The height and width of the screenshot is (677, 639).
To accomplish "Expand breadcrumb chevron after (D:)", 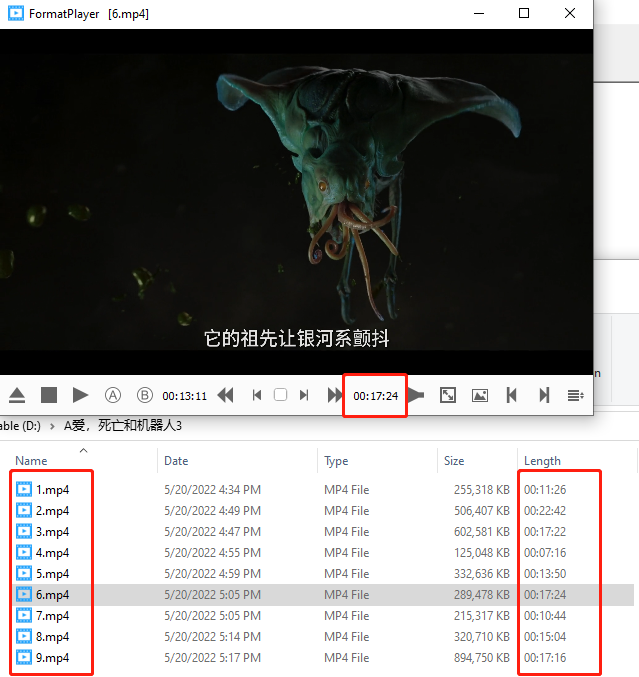I will click(x=52, y=426).
